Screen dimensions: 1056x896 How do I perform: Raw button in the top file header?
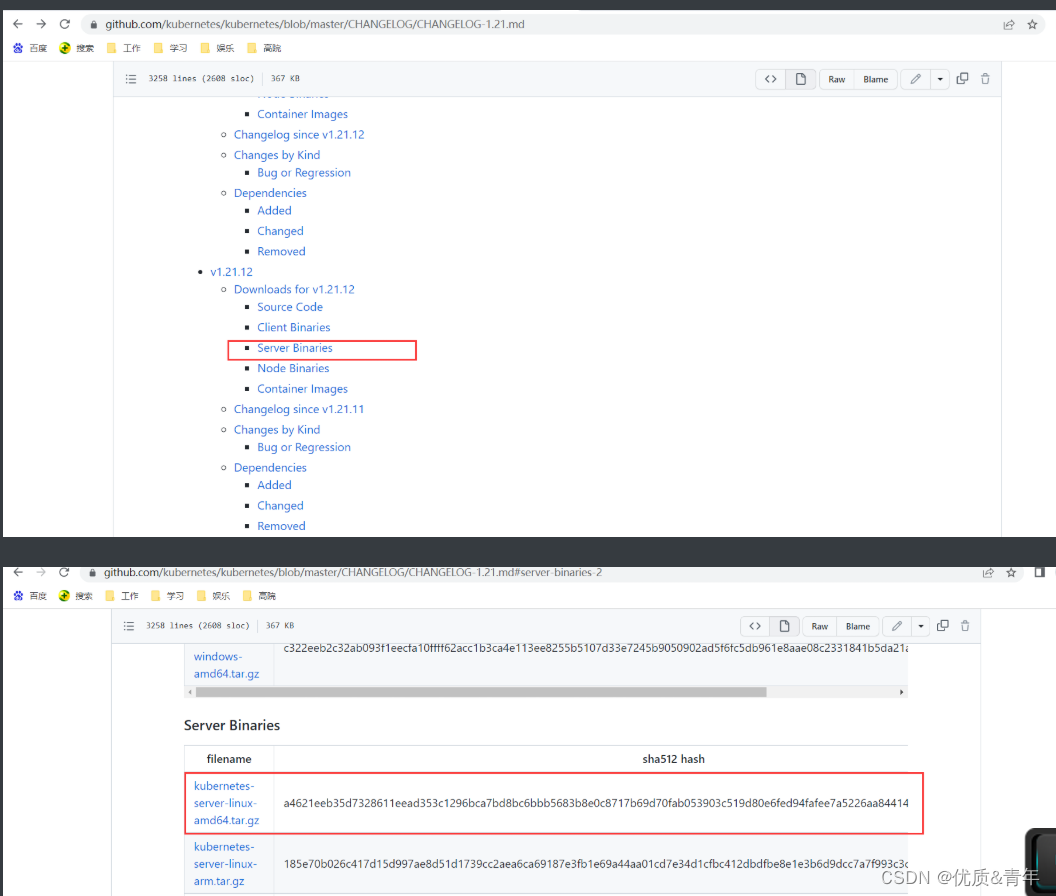point(836,79)
